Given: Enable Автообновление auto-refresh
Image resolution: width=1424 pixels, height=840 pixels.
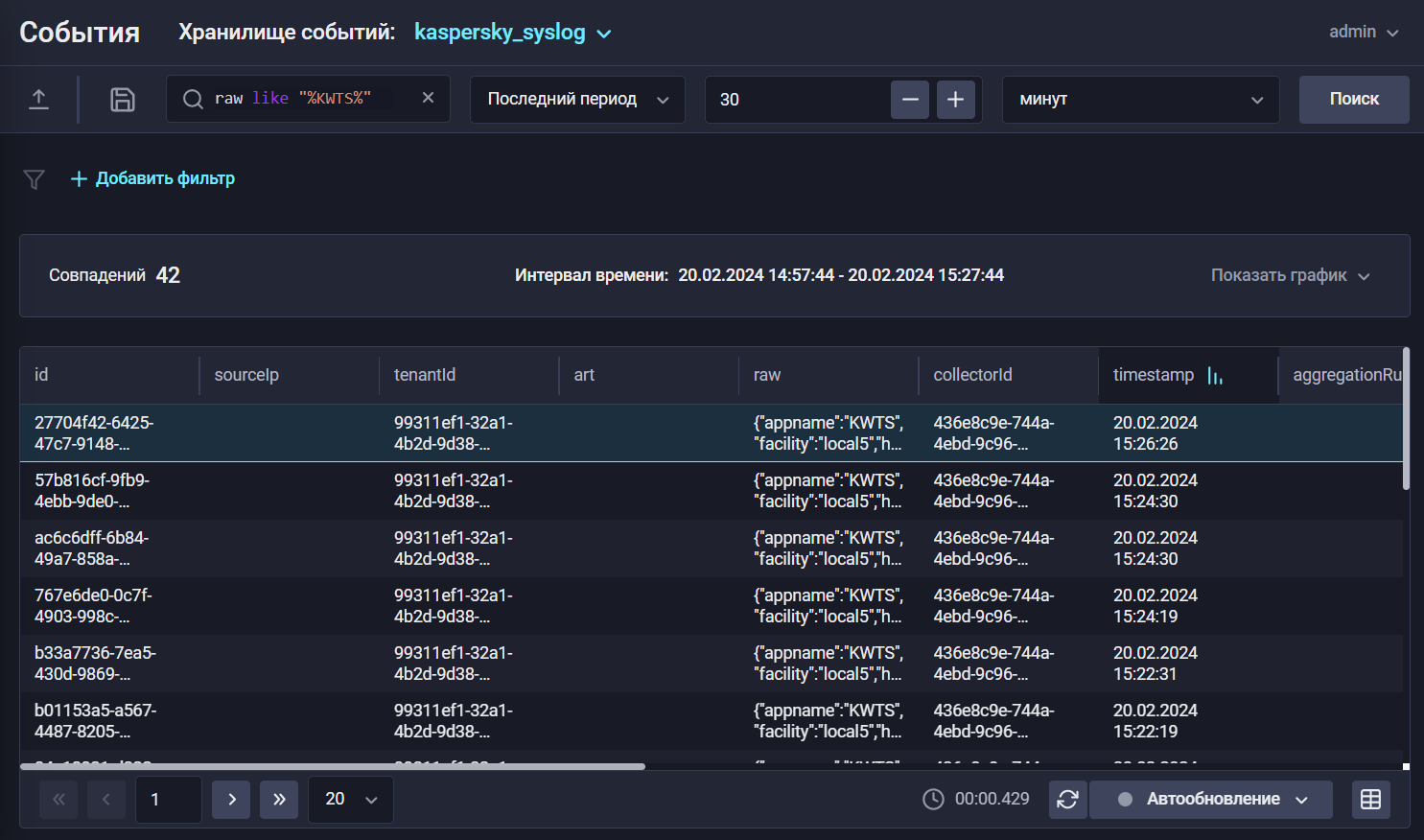Looking at the screenshot, I should 1210,799.
